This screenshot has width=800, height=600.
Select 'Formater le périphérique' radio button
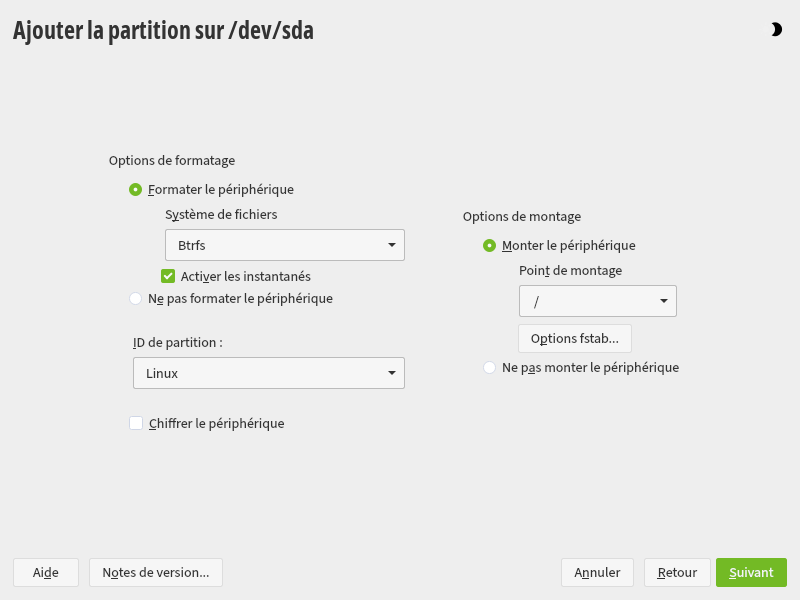point(136,189)
